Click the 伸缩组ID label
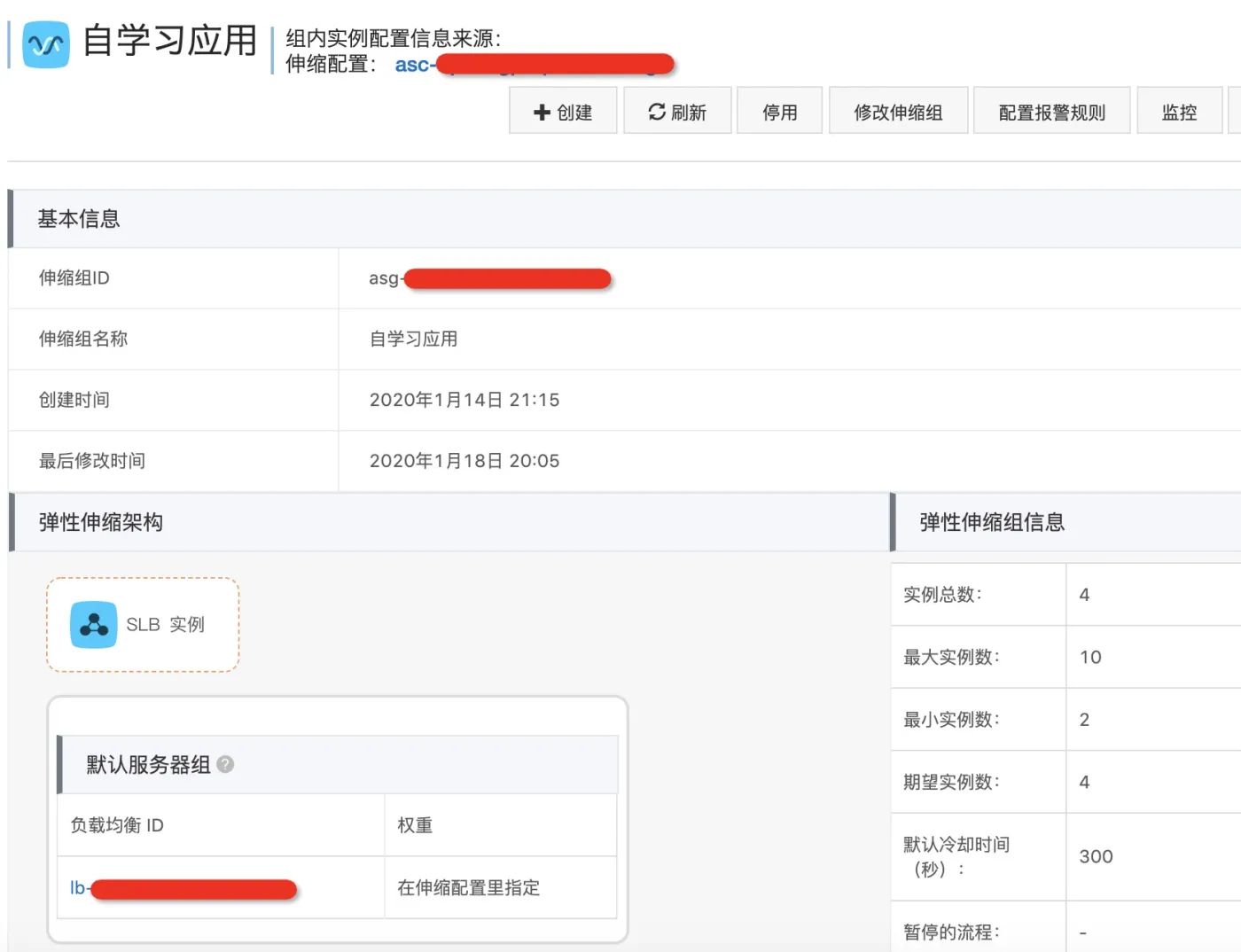The width and height of the screenshot is (1241, 952). click(x=74, y=278)
